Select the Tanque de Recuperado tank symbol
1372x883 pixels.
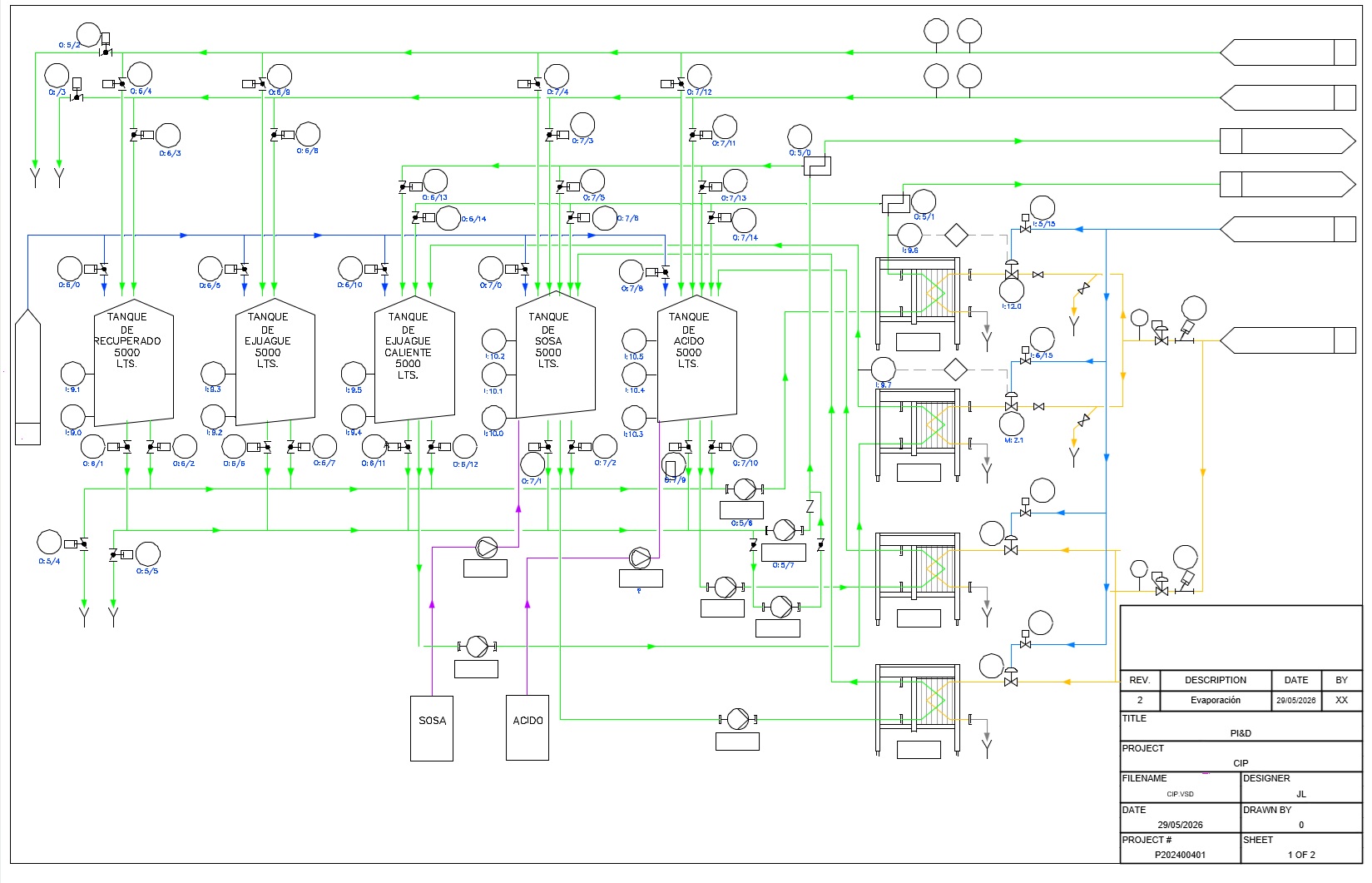(133, 363)
